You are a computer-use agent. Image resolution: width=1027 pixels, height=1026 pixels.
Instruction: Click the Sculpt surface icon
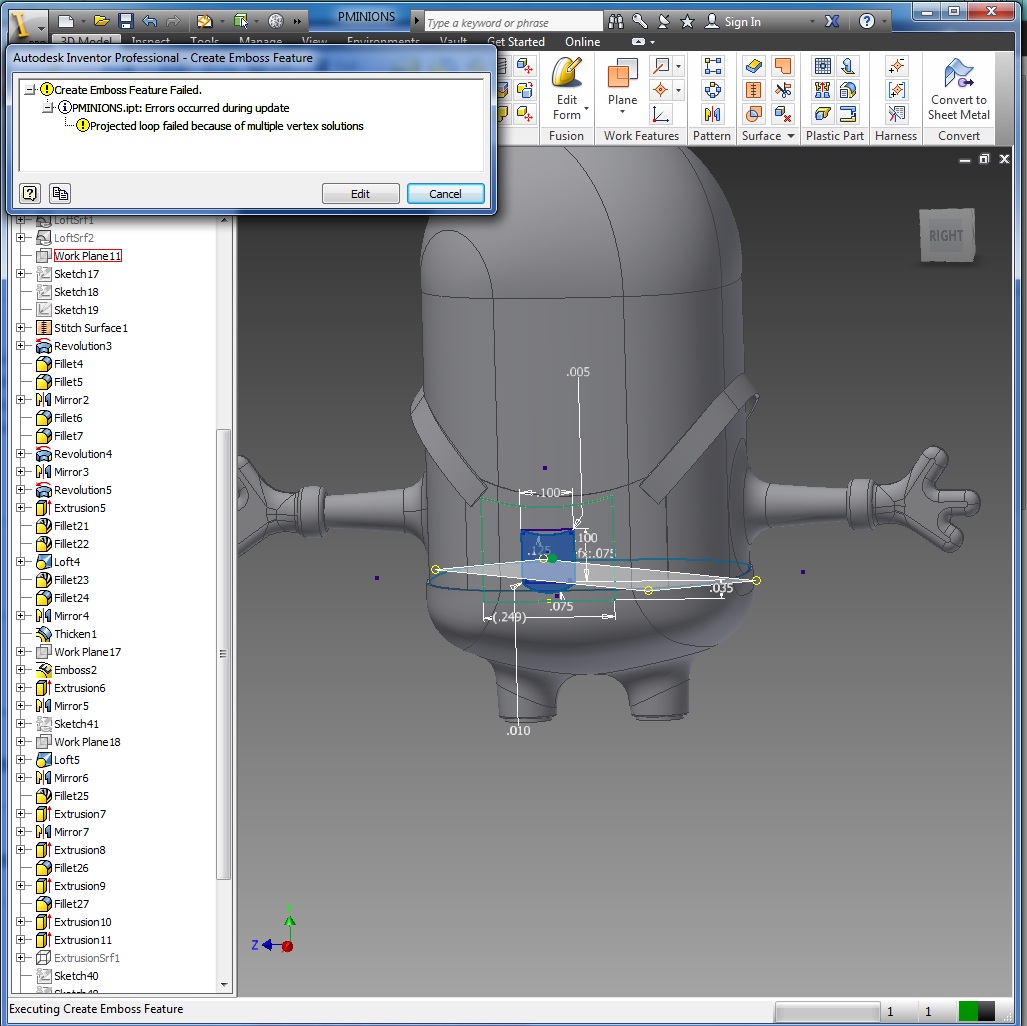754,114
